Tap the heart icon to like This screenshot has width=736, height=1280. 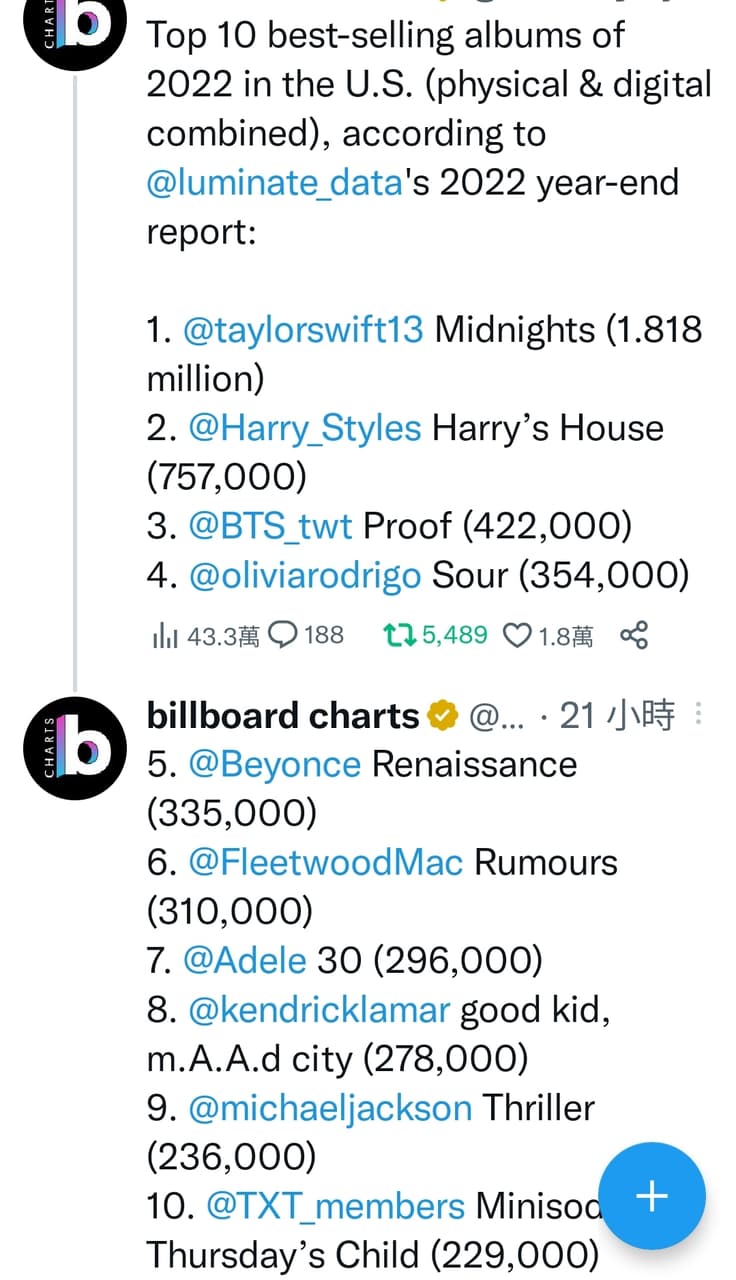click(x=515, y=635)
